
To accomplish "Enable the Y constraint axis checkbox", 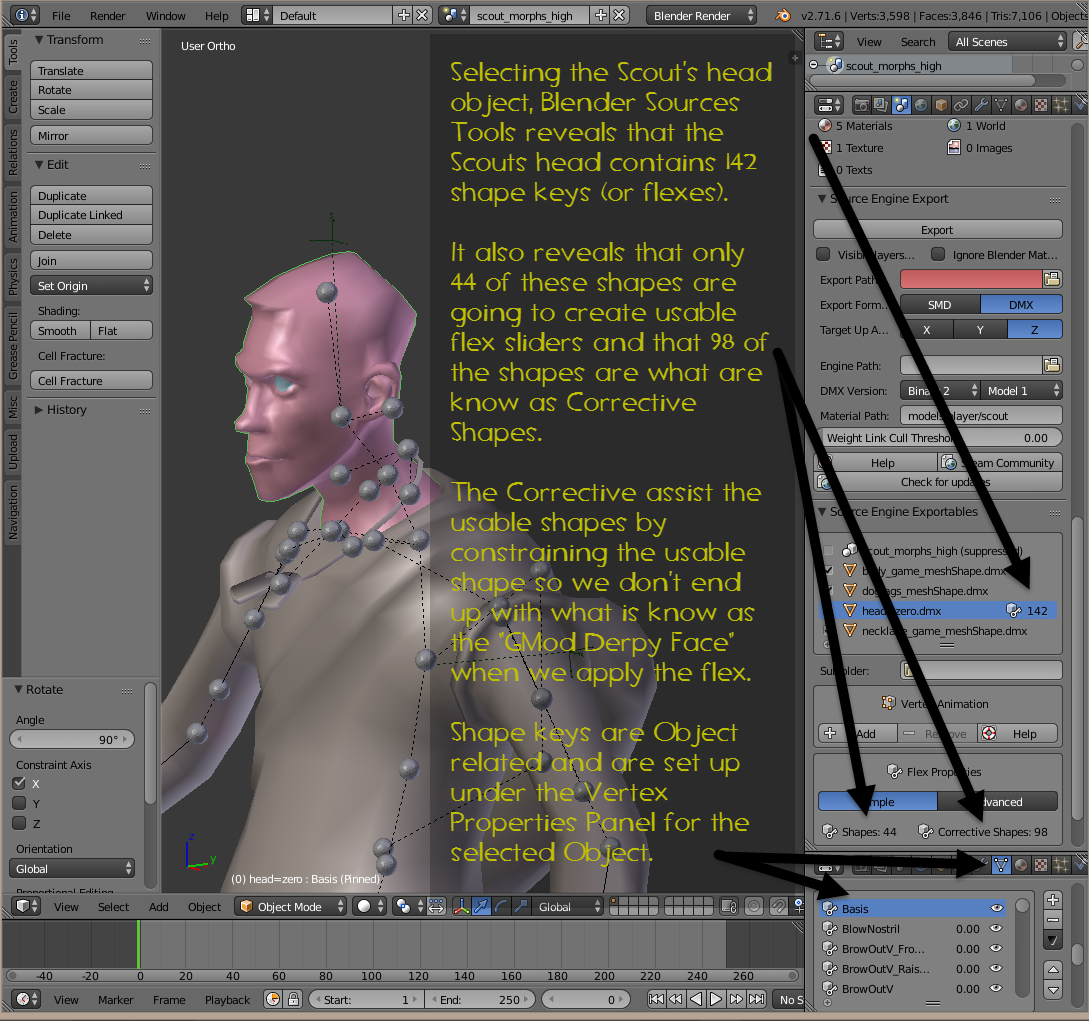I will pos(19,803).
